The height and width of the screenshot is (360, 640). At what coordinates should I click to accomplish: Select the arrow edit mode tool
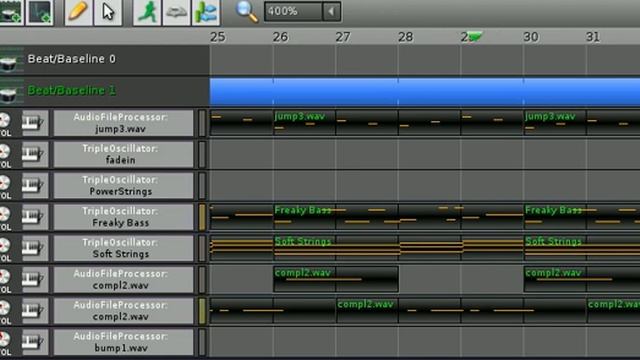point(108,12)
